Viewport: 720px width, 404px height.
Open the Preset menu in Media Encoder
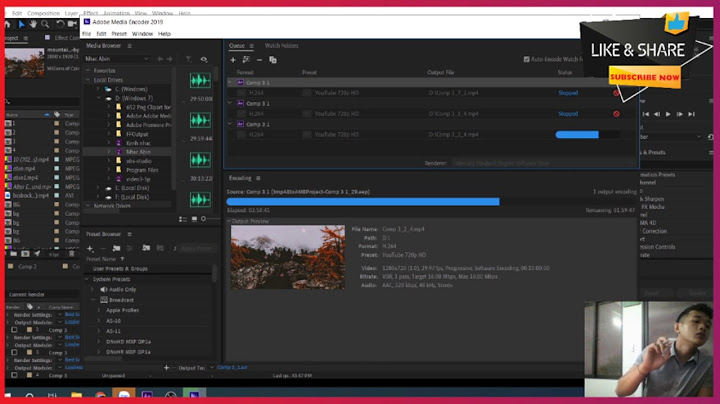point(119,34)
